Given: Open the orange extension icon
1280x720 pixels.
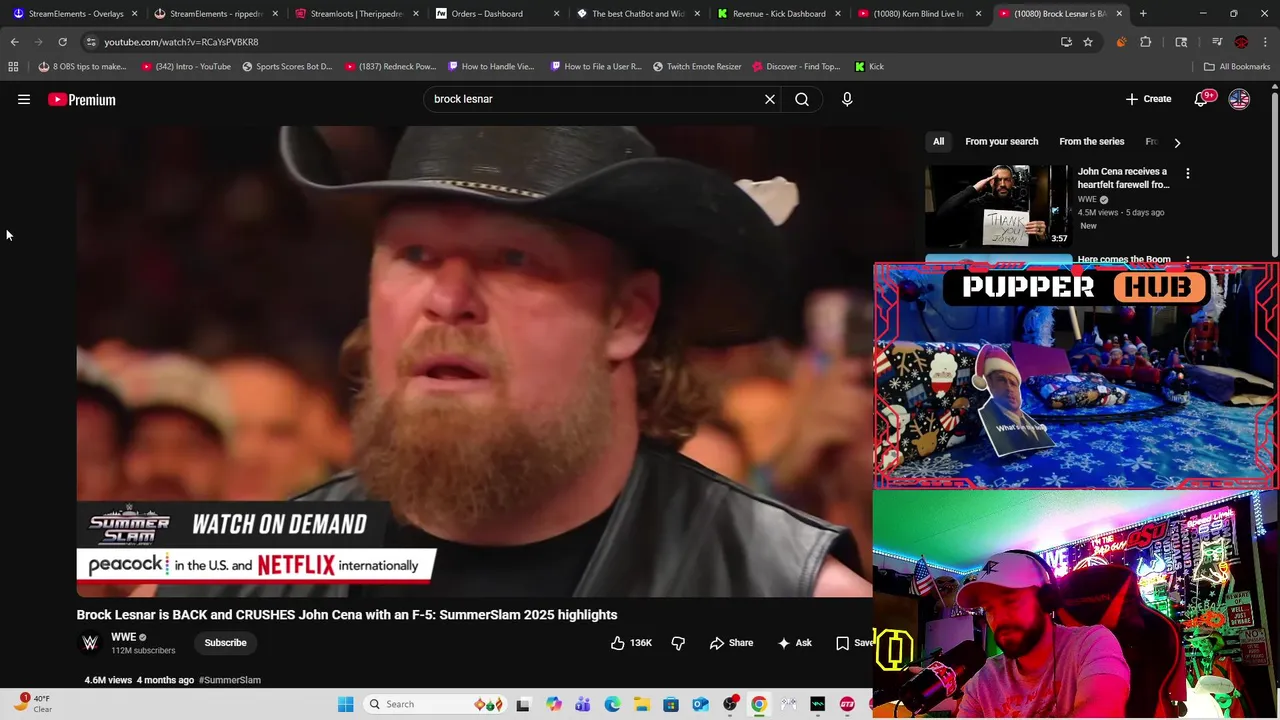Looking at the screenshot, I should pyautogui.click(x=1121, y=42).
